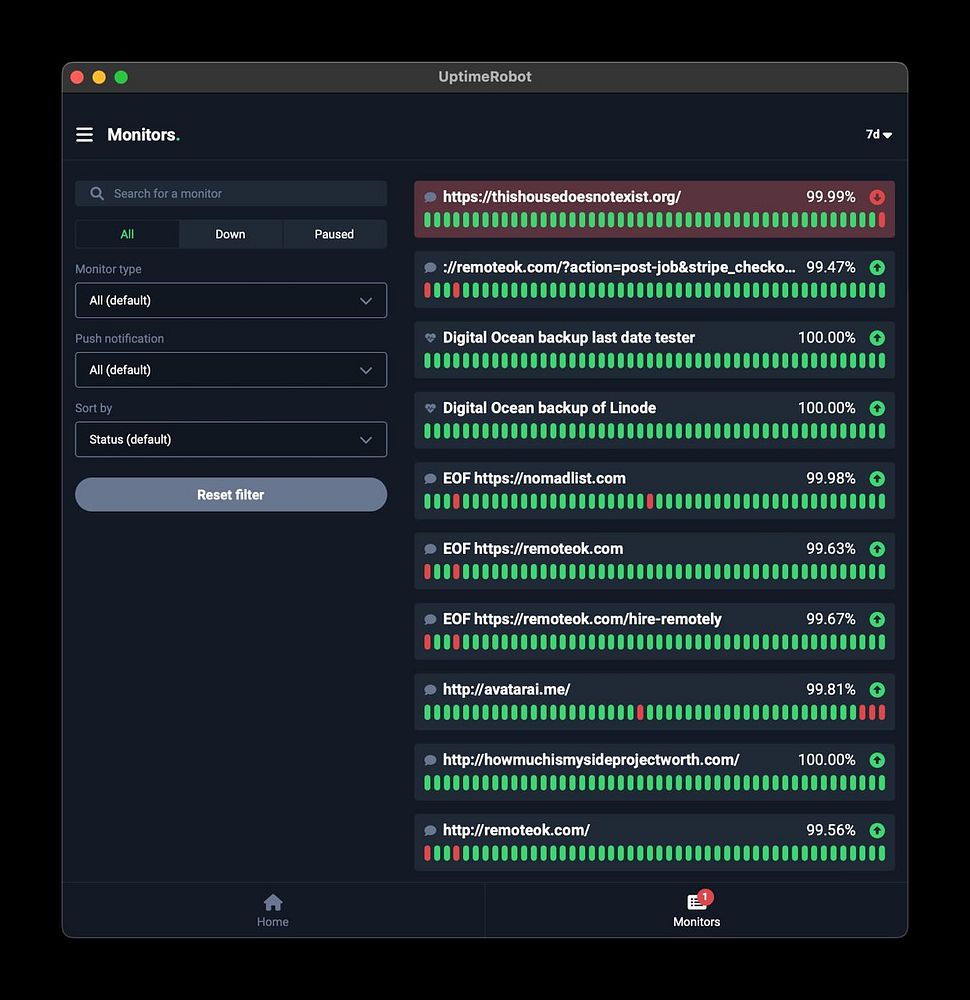Click up status icon for howmuchismysideprojectworth.com

[x=877, y=760]
